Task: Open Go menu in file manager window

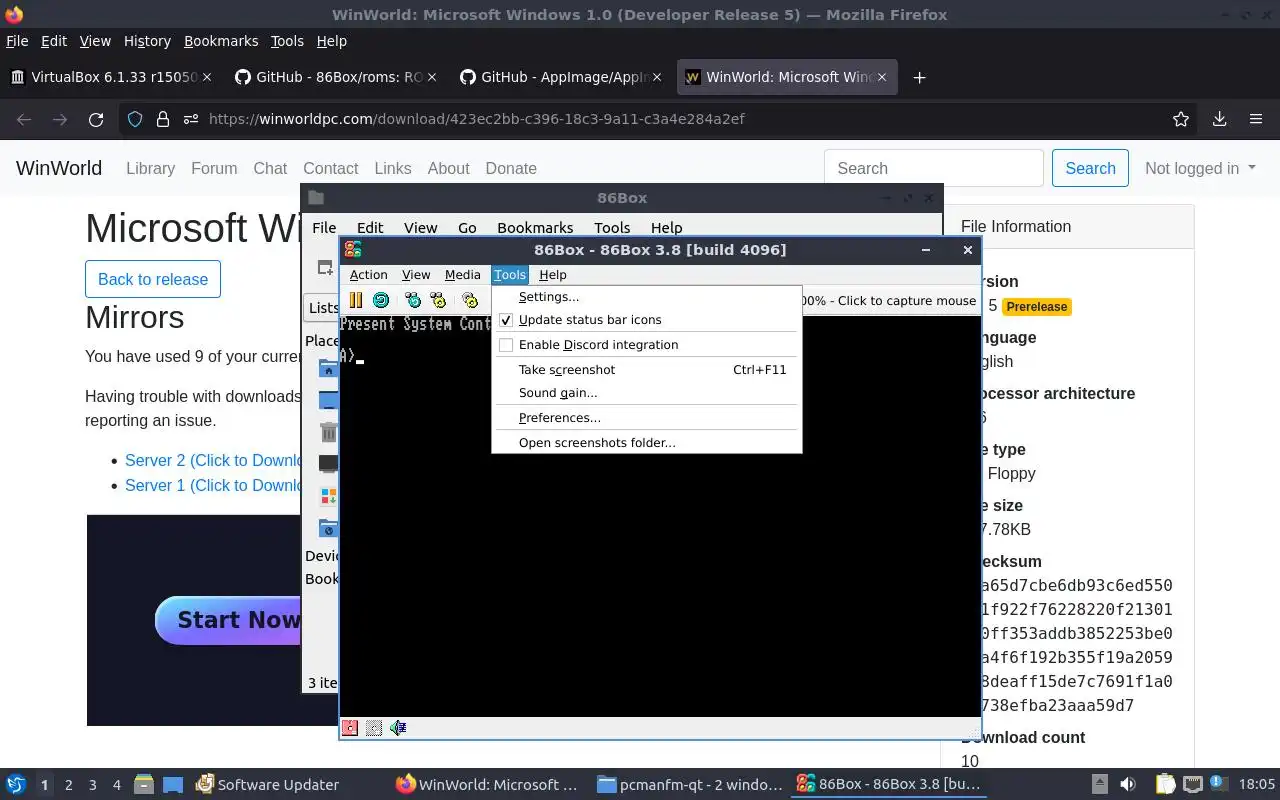Action: click(x=467, y=228)
